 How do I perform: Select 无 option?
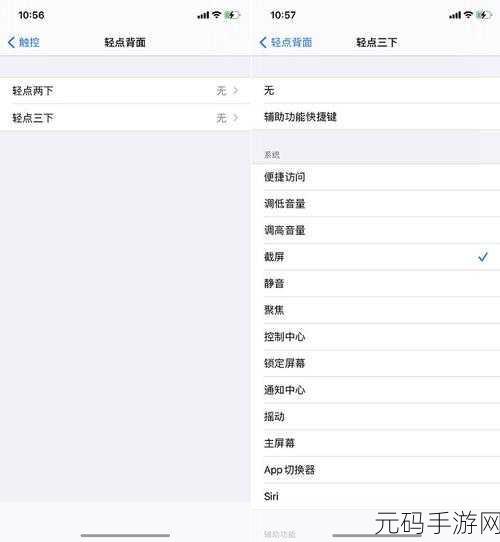(376, 91)
